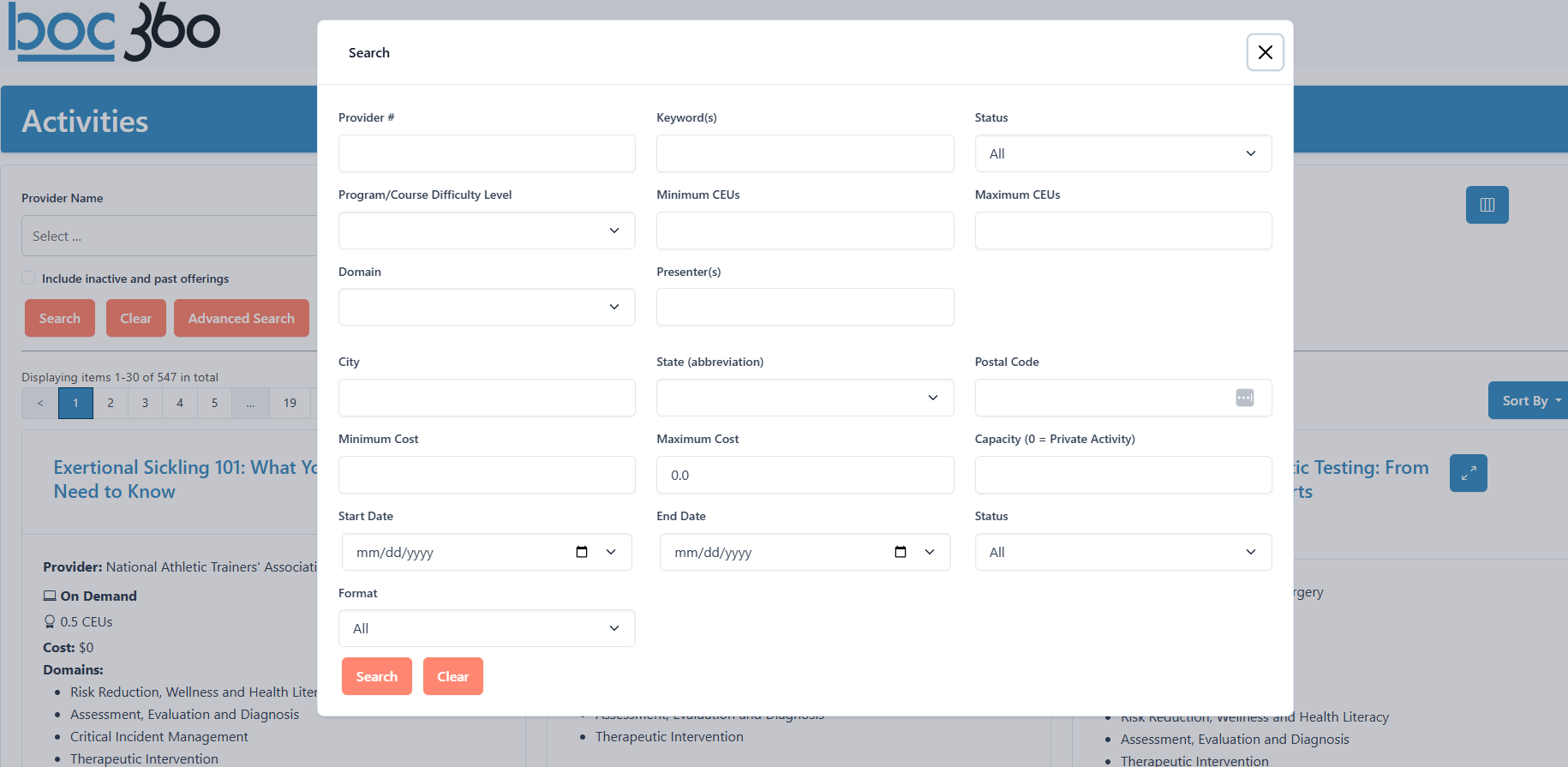Click the '0.5 CEUs' text
The image size is (1568, 767).
pos(87,621)
